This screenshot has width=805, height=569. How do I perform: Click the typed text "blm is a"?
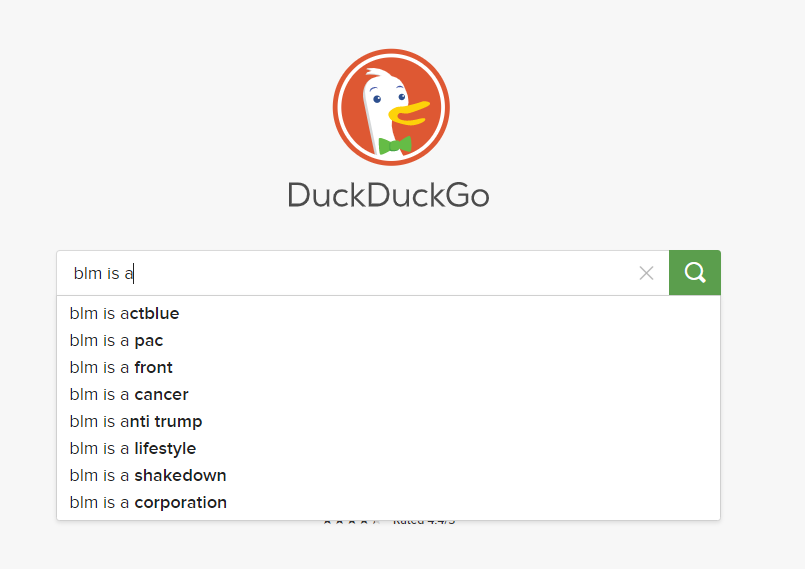[x=103, y=273]
